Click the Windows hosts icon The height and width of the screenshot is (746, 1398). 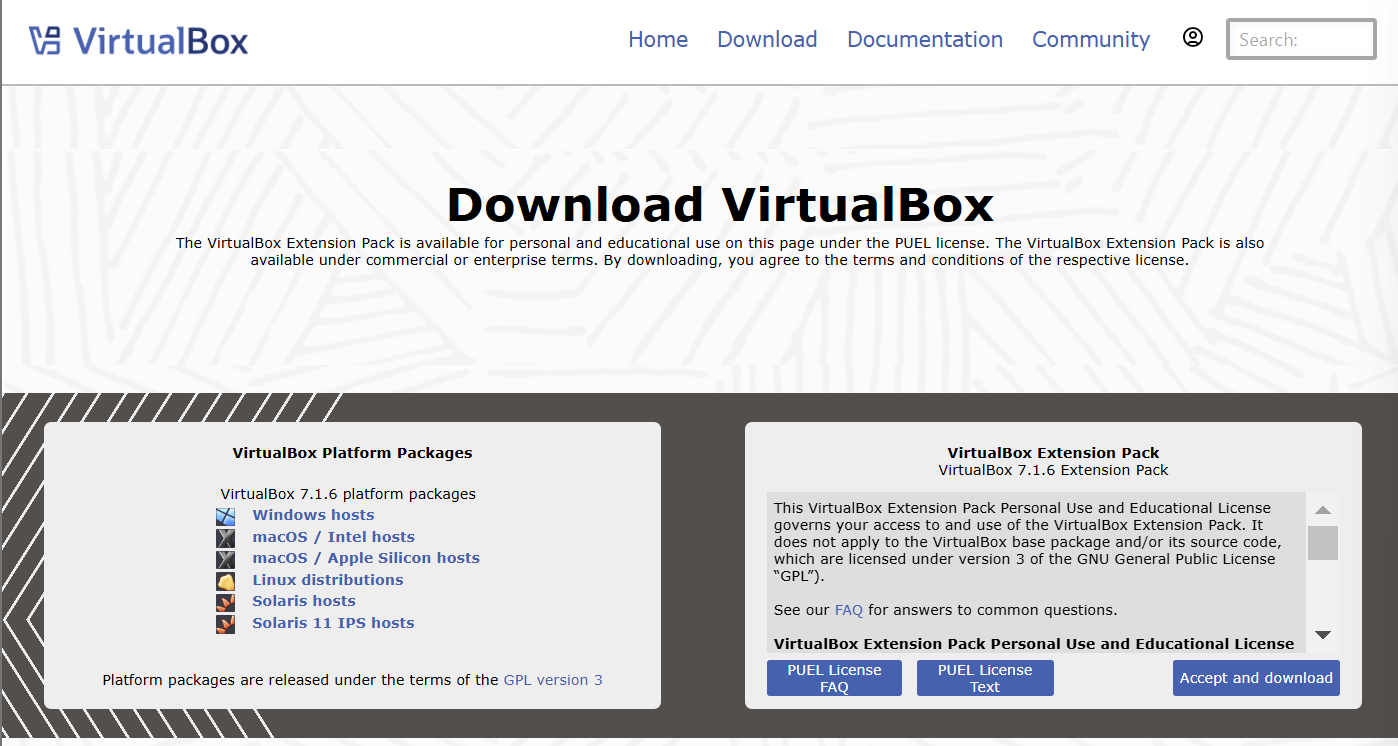point(226,516)
